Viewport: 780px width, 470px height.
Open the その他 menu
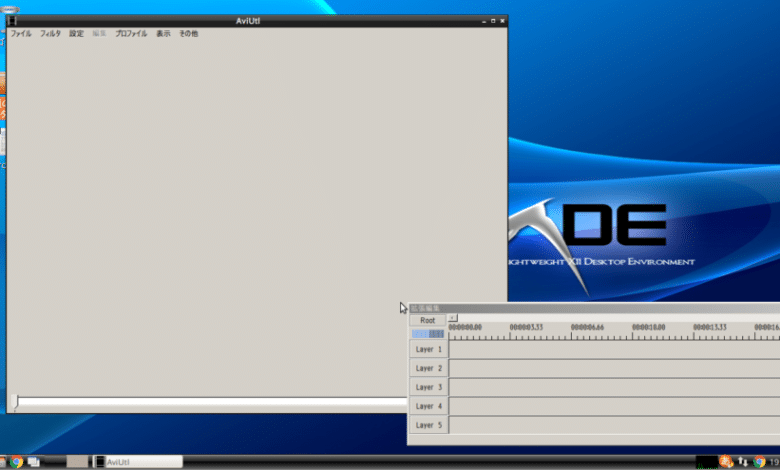[x=189, y=34]
